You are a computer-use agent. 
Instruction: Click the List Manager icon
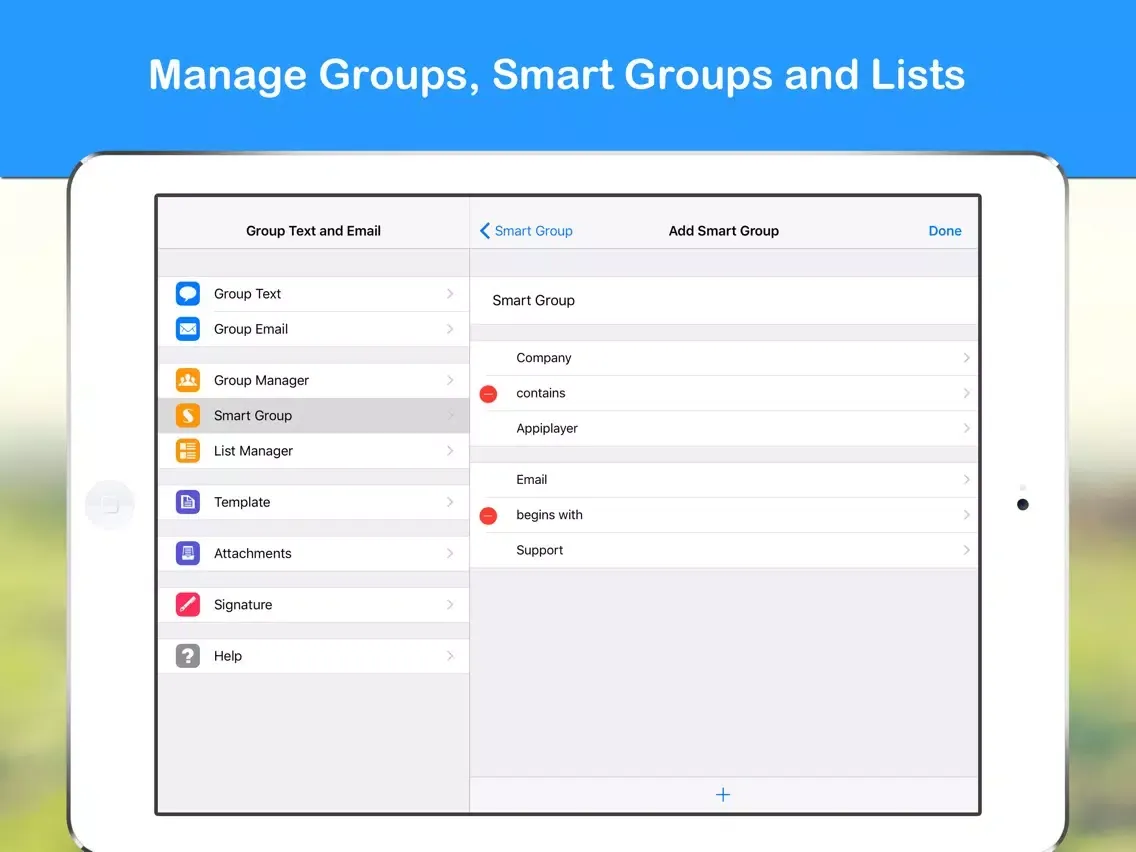point(188,451)
